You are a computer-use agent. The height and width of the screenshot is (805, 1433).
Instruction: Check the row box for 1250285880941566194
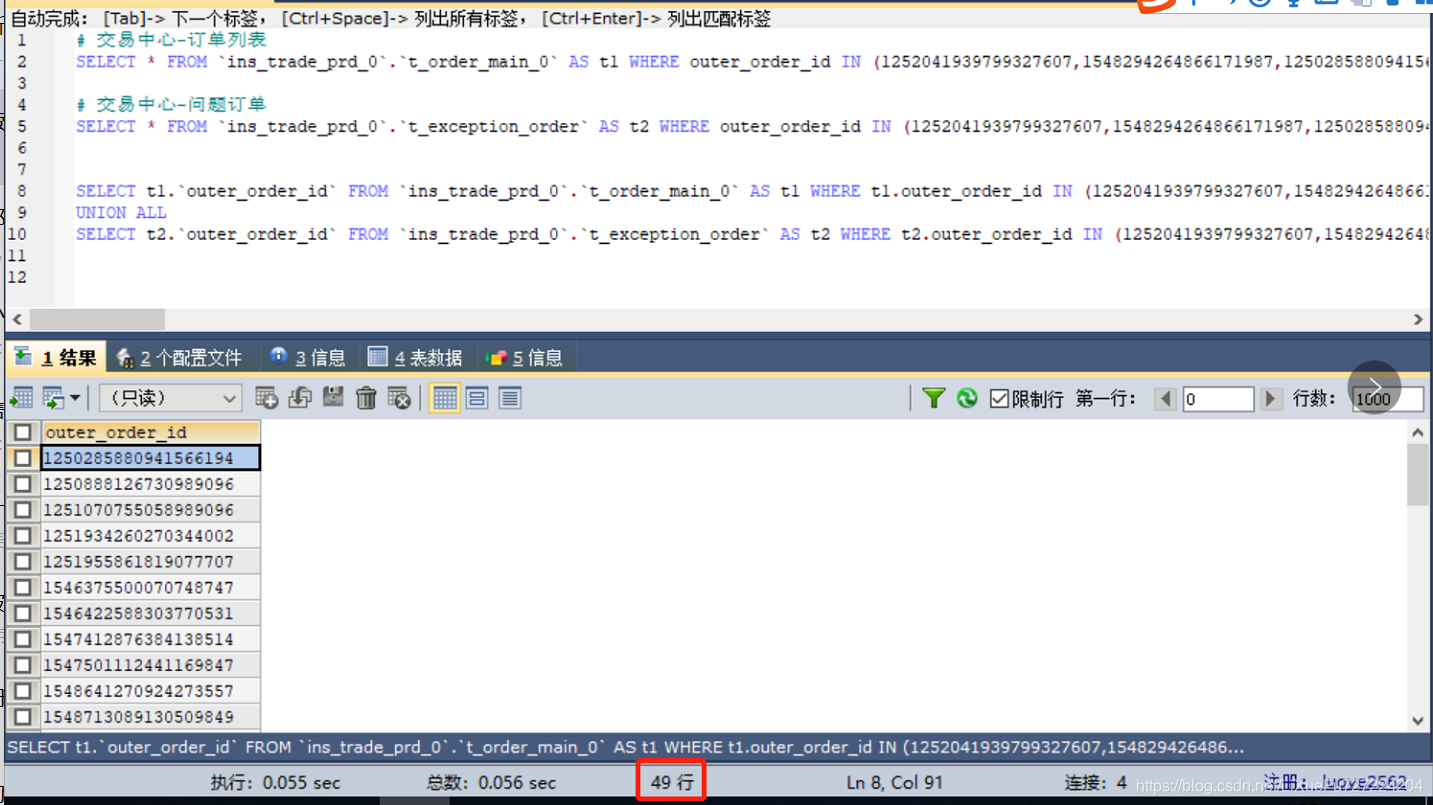[23, 458]
